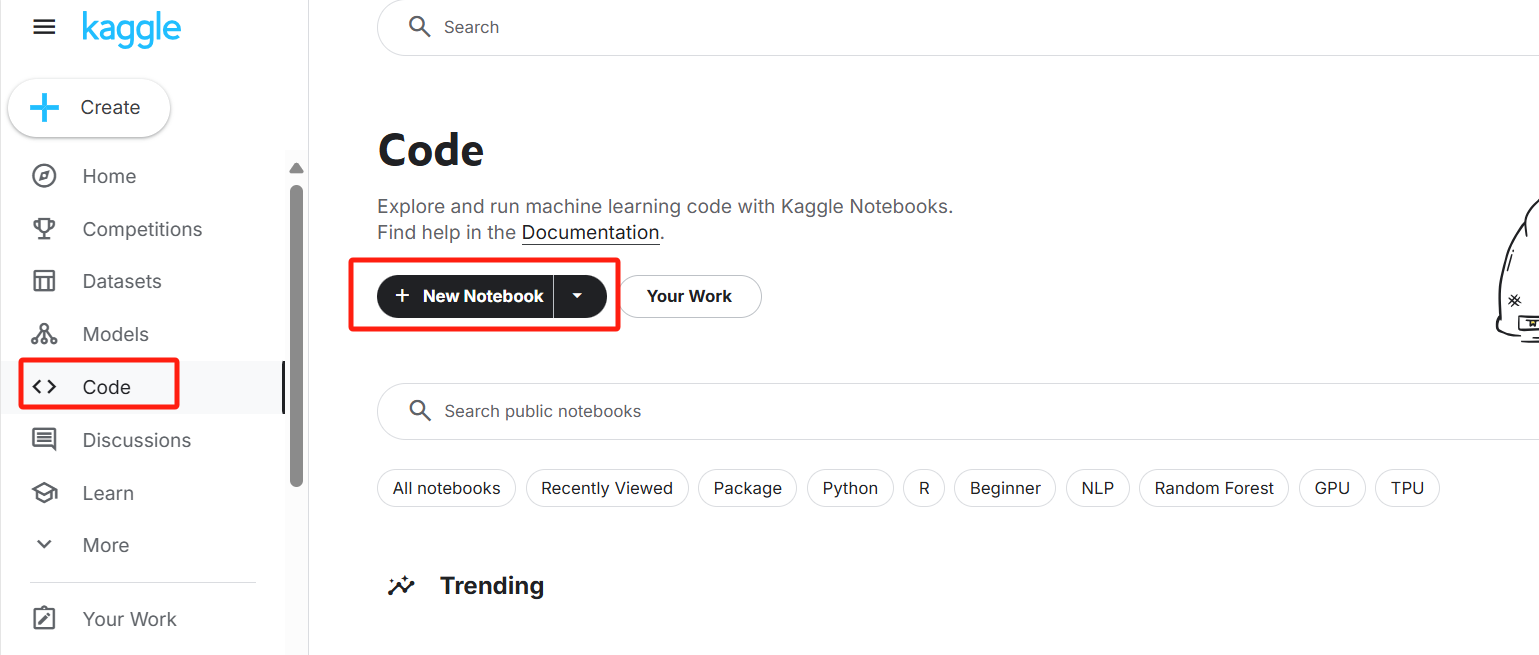Enable the Python notebook filter
The image size is (1539, 655).
coord(849,488)
